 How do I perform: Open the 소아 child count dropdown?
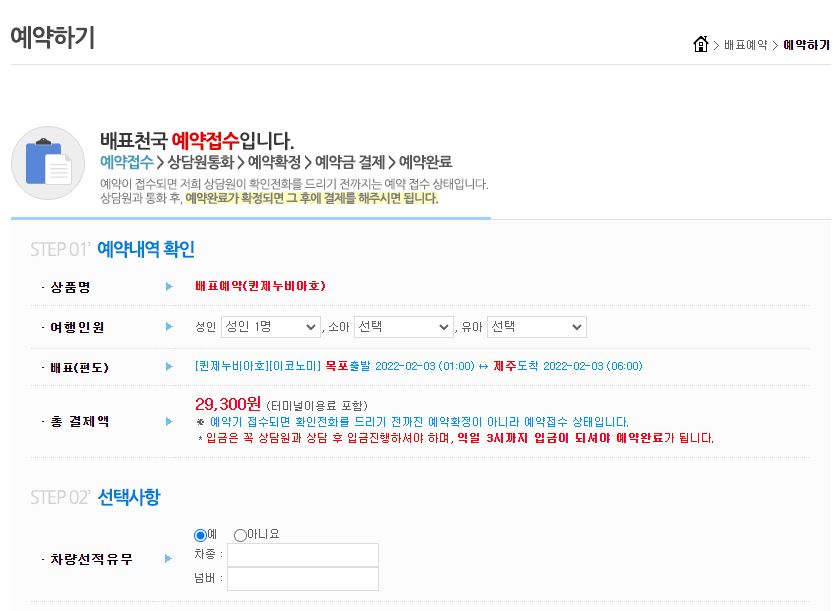pos(404,327)
